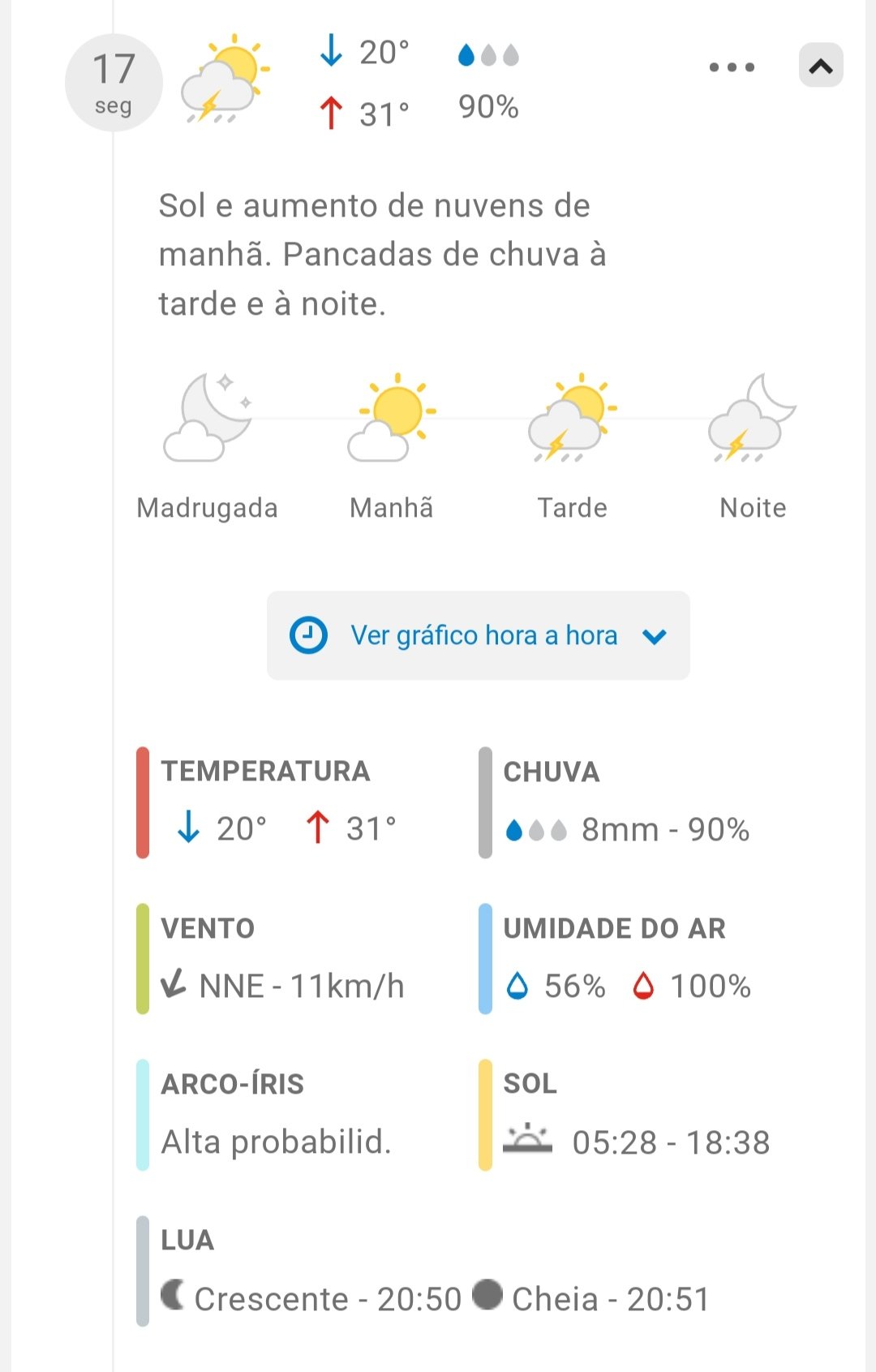Collapse the day 17 forecast card
This screenshot has height=1372, width=876.
click(820, 66)
